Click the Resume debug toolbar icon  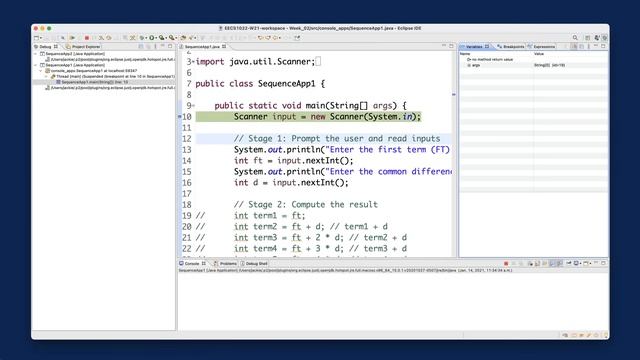pyautogui.click(x=73, y=38)
